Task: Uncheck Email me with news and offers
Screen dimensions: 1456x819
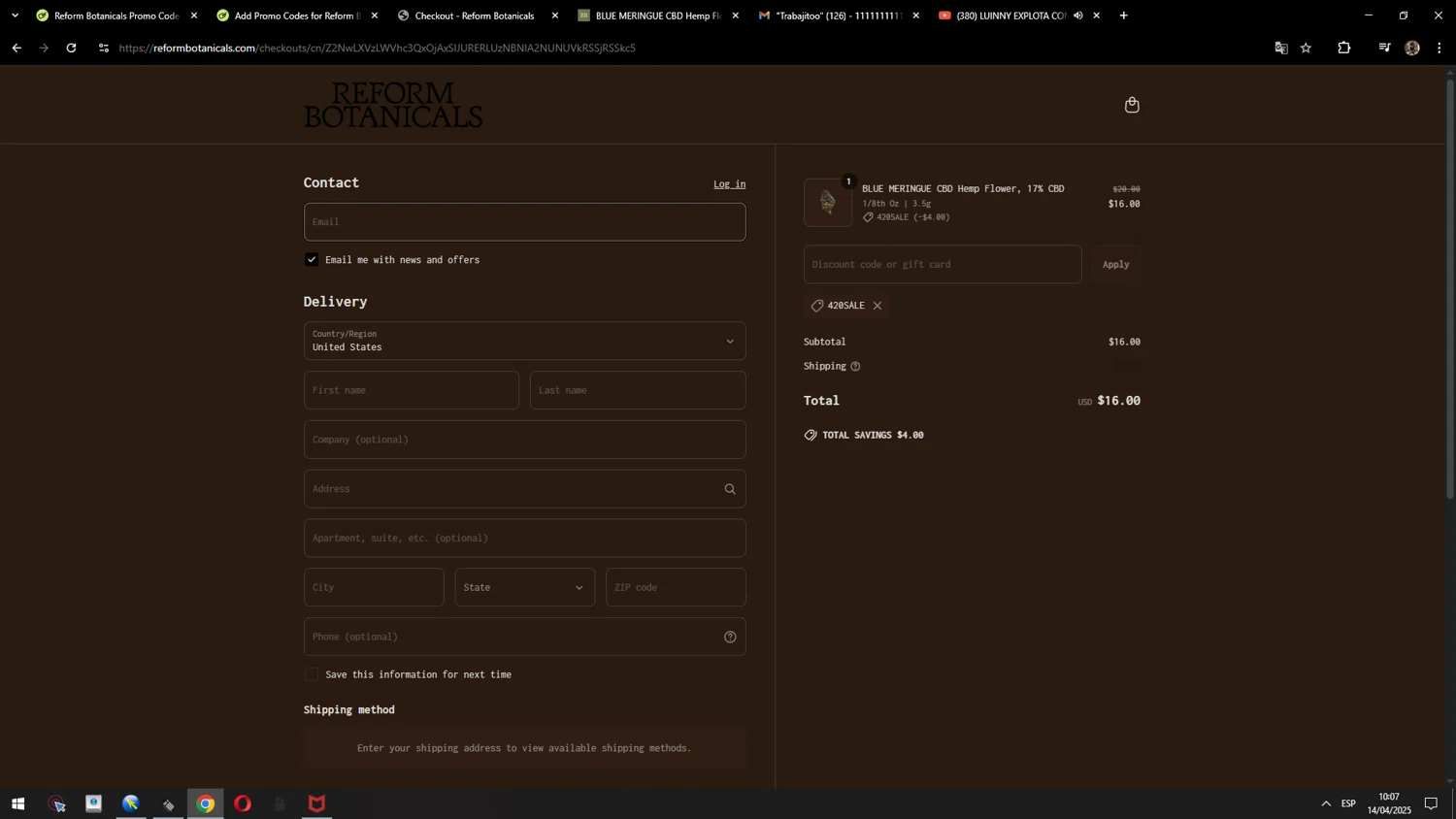Action: [312, 260]
